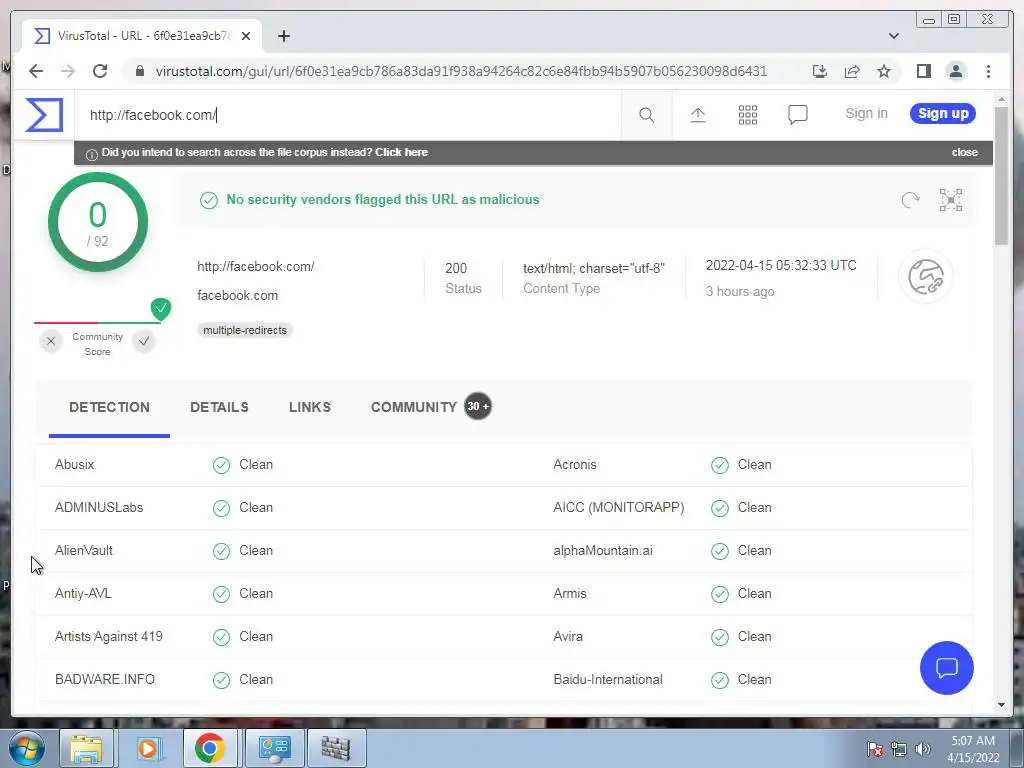The height and width of the screenshot is (768, 1024).
Task: Vote URL as harmless with check icon
Action: point(144,341)
